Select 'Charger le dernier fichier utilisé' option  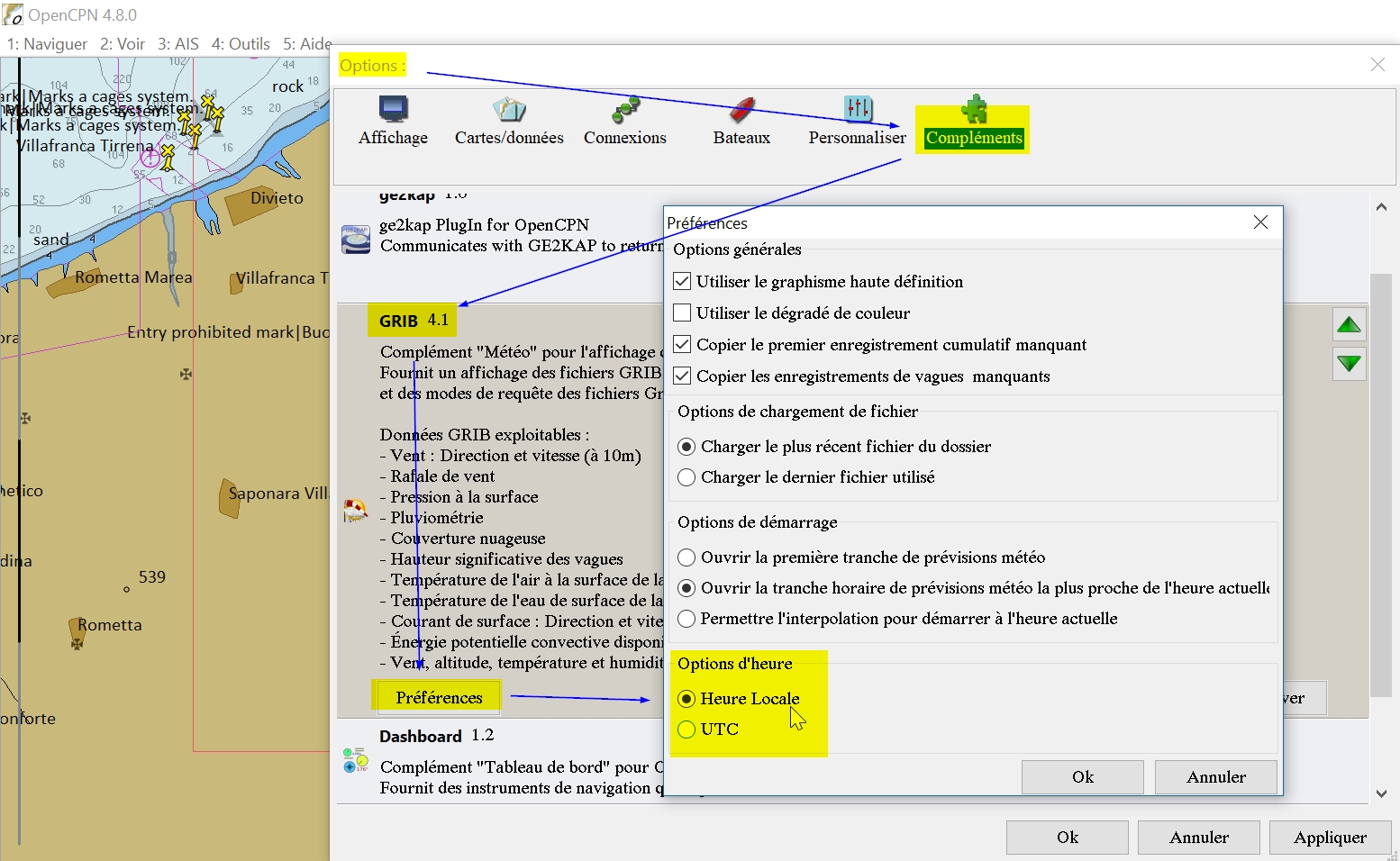pyautogui.click(x=686, y=477)
